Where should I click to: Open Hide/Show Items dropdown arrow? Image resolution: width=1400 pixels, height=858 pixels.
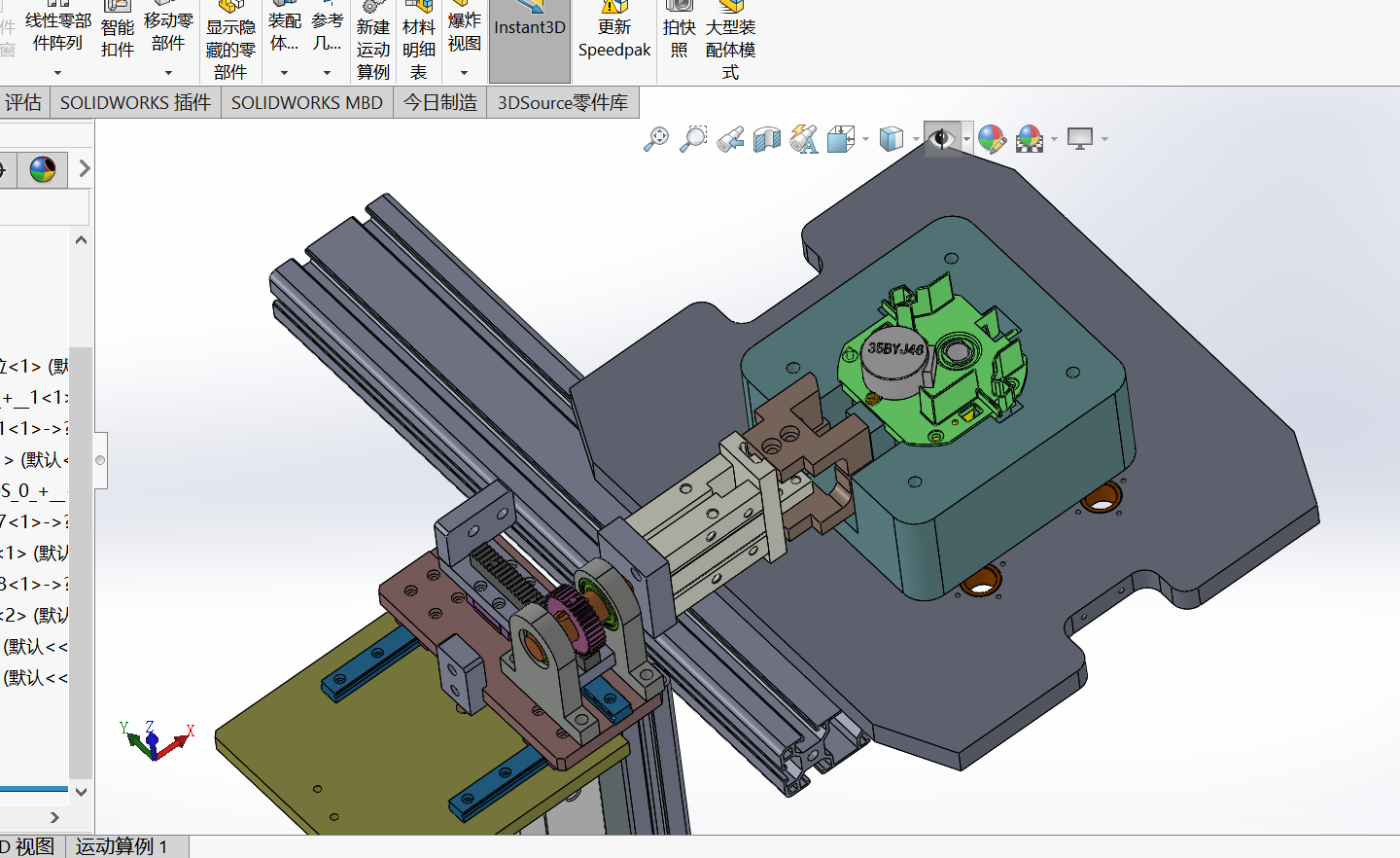(x=966, y=140)
